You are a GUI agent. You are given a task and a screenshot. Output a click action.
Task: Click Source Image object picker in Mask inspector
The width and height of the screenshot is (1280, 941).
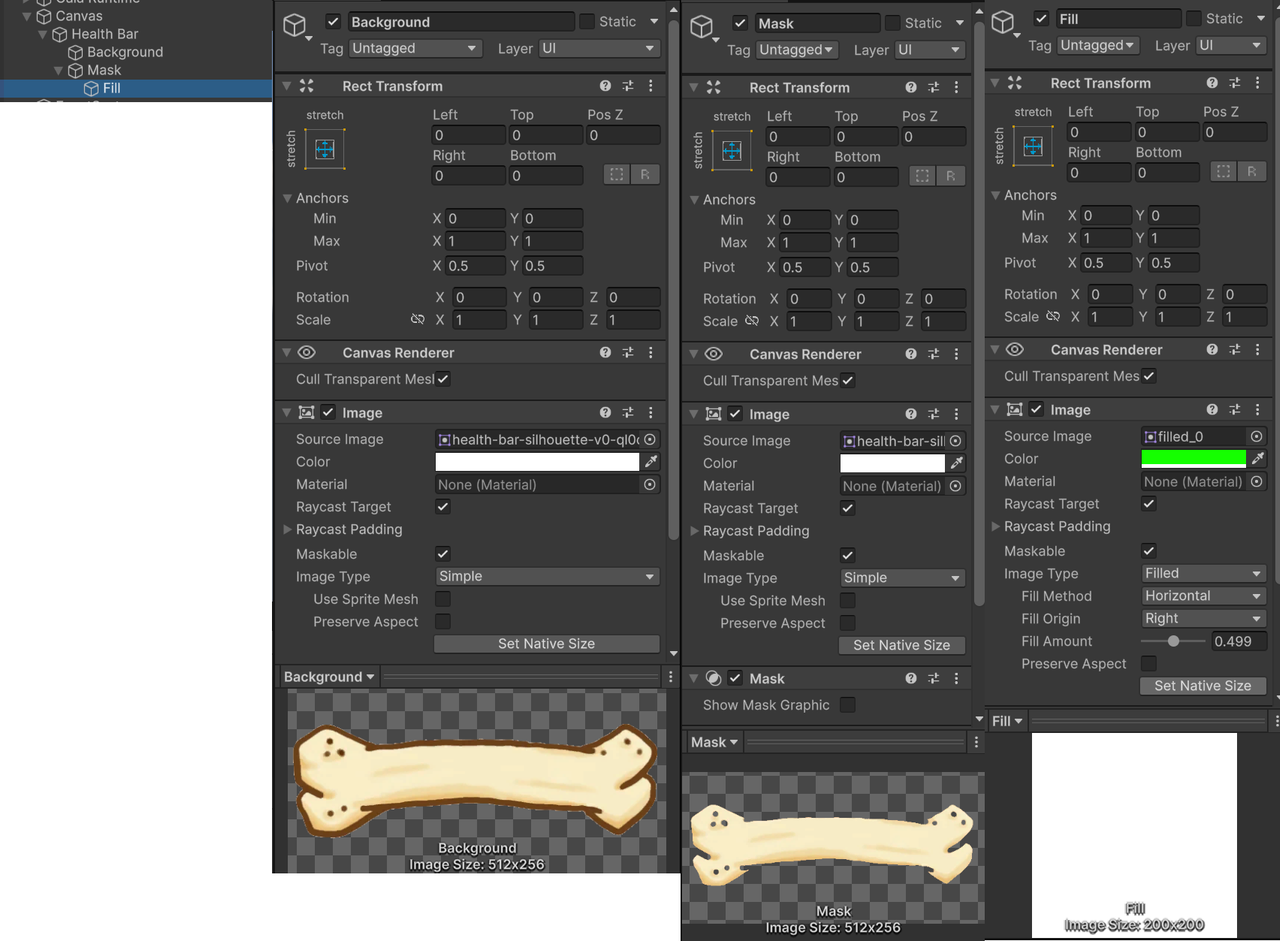[x=955, y=441]
